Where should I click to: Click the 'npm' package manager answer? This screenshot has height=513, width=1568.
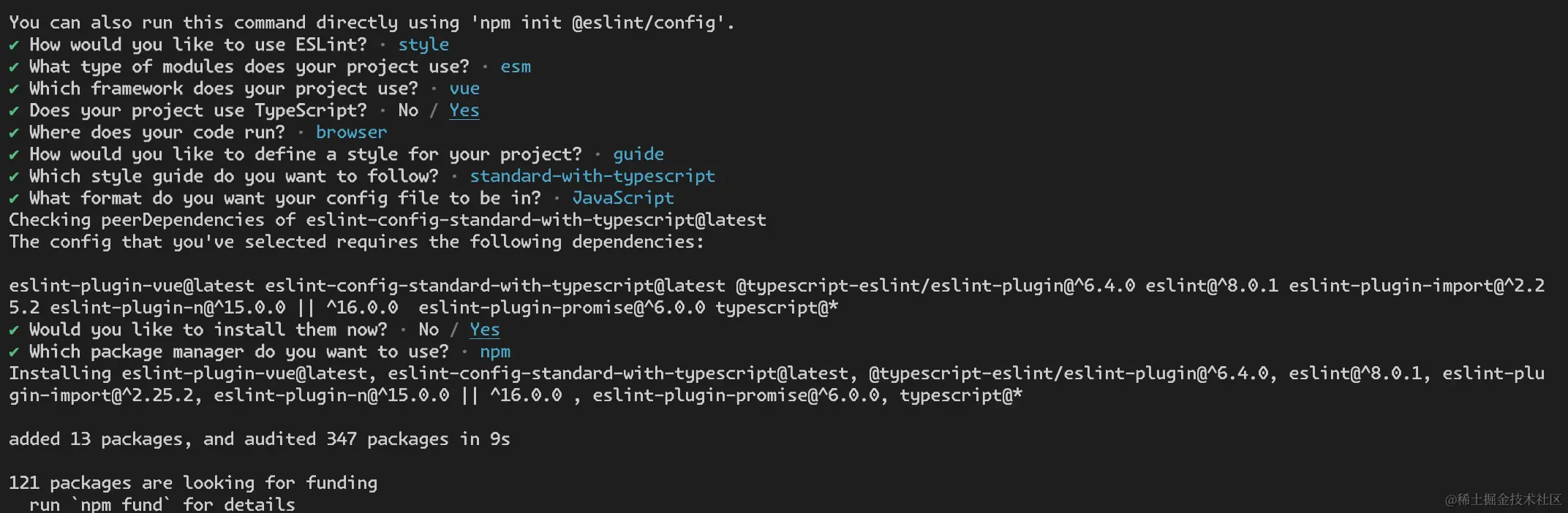495,352
